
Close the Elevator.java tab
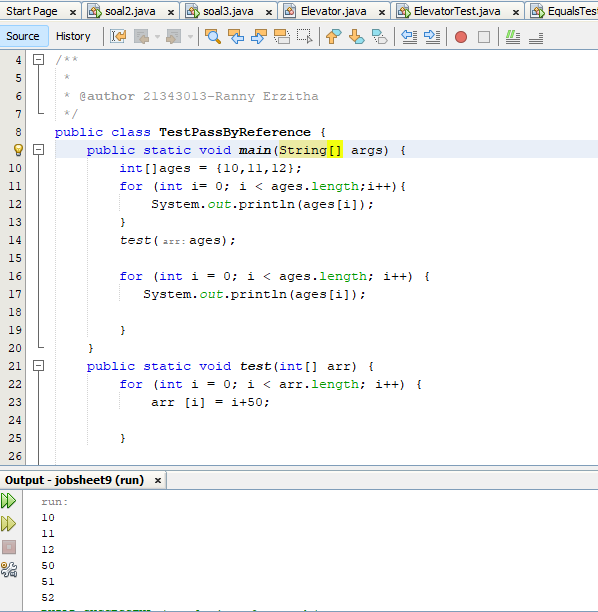click(382, 12)
